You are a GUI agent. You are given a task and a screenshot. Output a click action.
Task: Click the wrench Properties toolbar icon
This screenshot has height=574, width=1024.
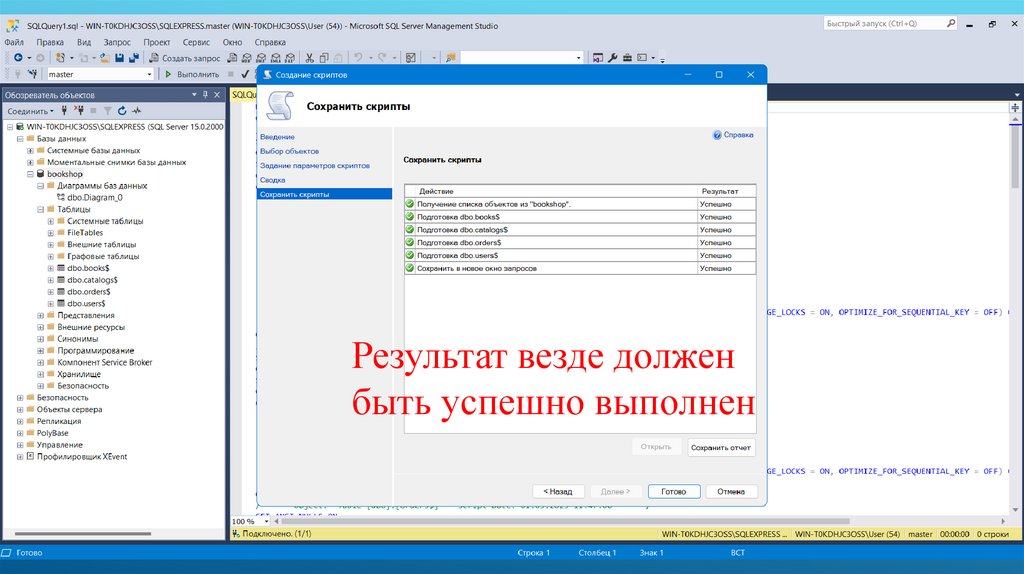[613, 58]
